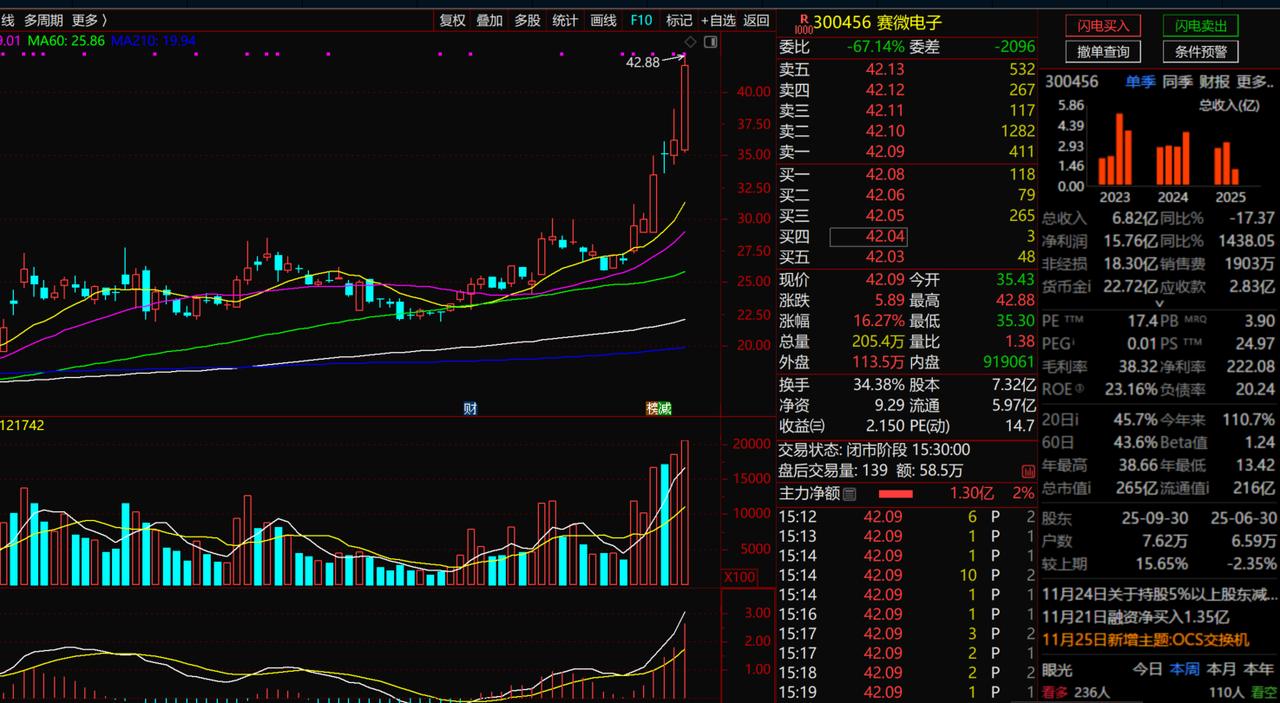
Task: Click the 15:19 trade tick row
Action: tap(907, 692)
